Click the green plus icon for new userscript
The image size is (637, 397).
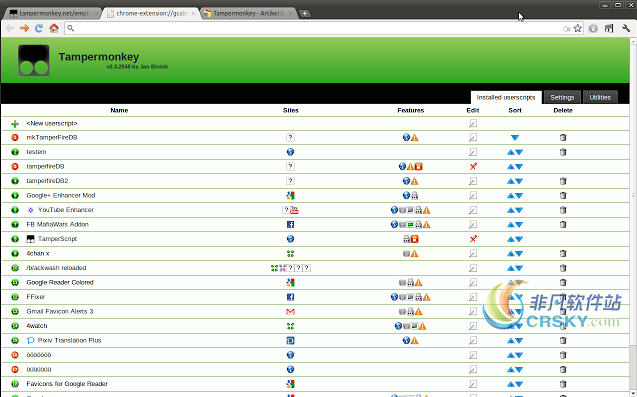15,124
